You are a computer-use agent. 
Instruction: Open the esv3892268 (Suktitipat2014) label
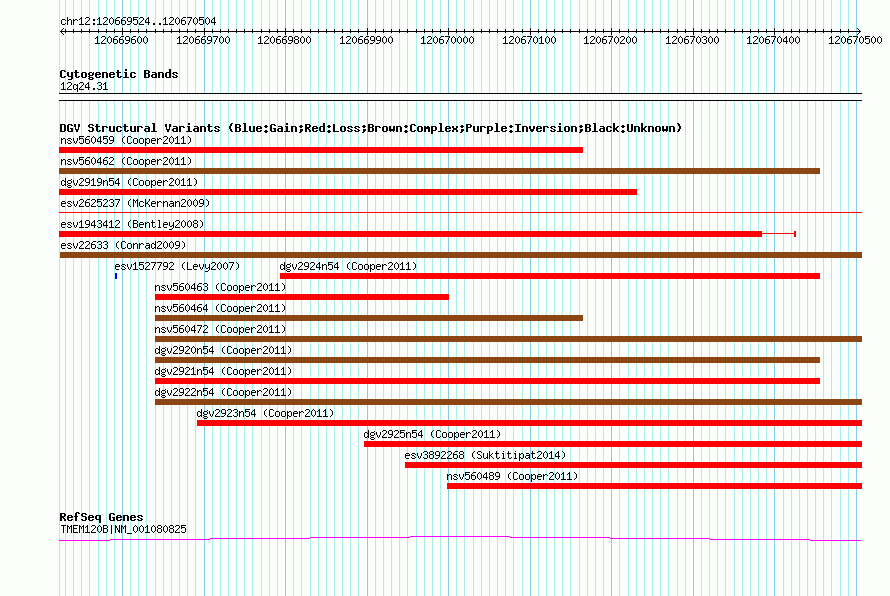click(x=485, y=455)
